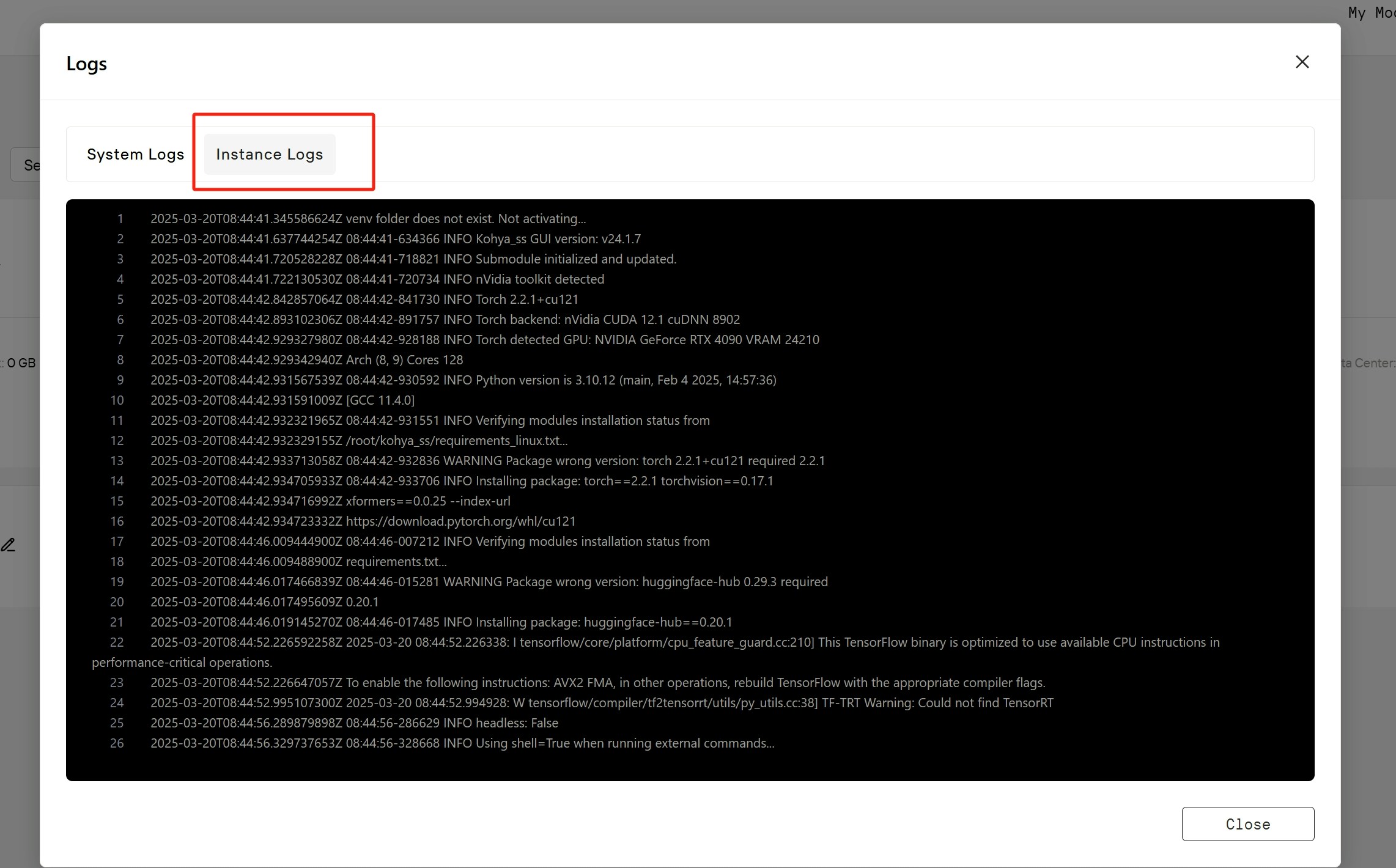Close the Logs dialog with X icon

pos(1302,62)
